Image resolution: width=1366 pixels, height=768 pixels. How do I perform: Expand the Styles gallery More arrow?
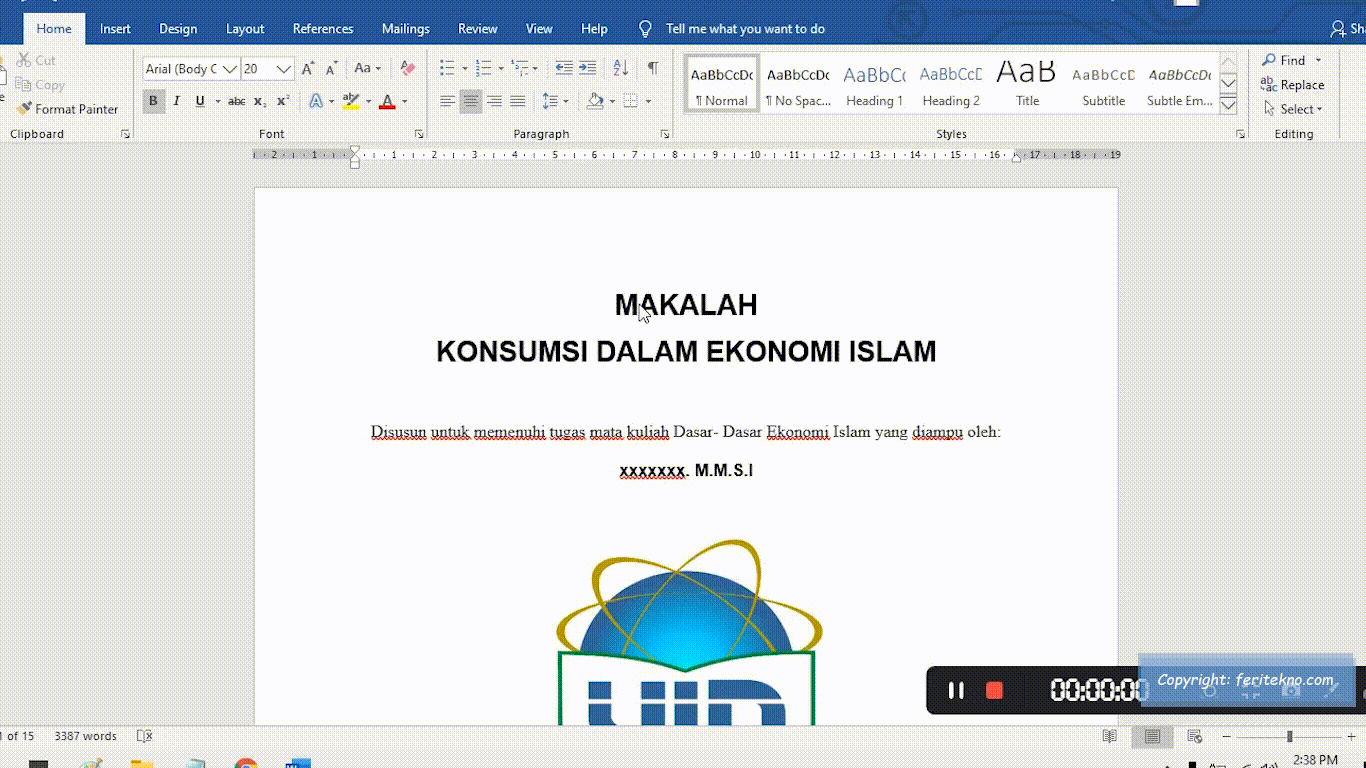(1229, 105)
